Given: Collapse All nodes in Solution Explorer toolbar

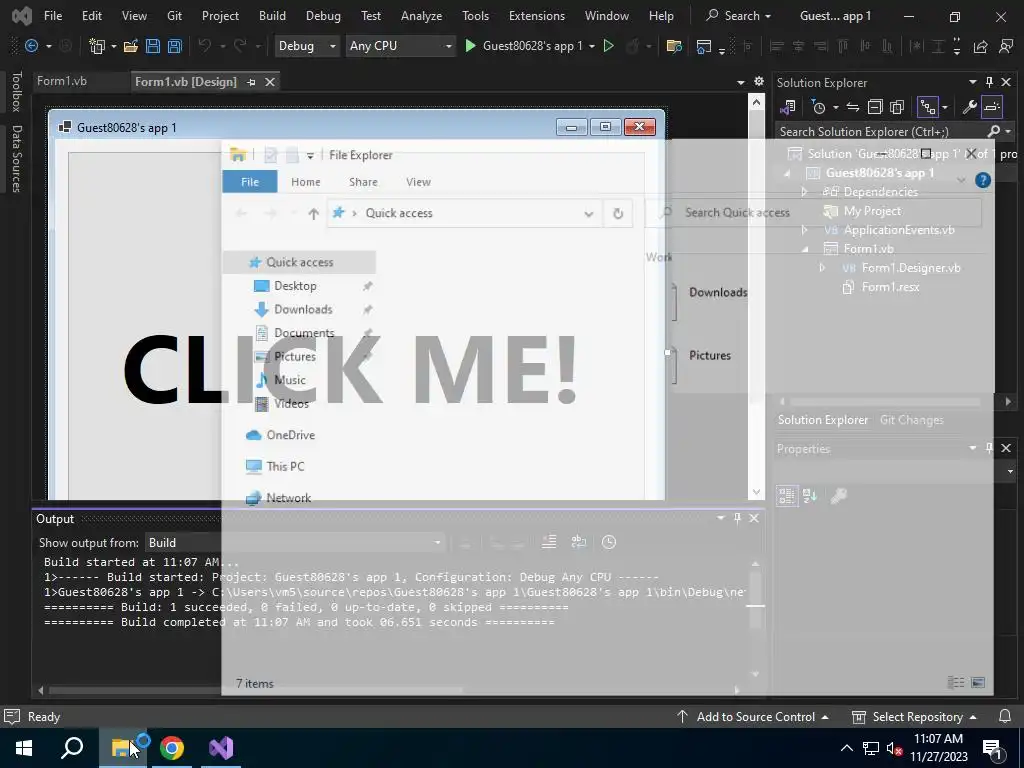Looking at the screenshot, I should point(875,106).
